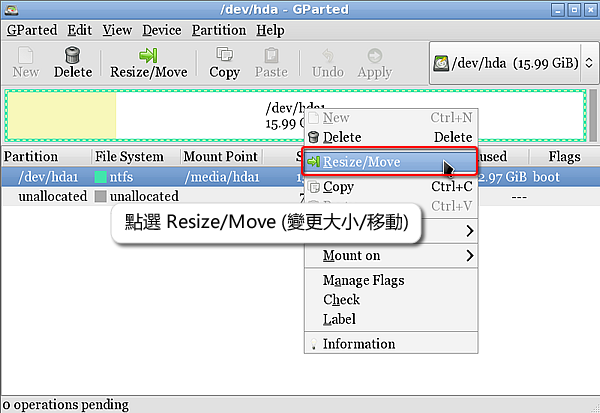Viewport: 600px width, 413px height.
Task: Expand the Mount on submenu arrow
Action: (470, 255)
